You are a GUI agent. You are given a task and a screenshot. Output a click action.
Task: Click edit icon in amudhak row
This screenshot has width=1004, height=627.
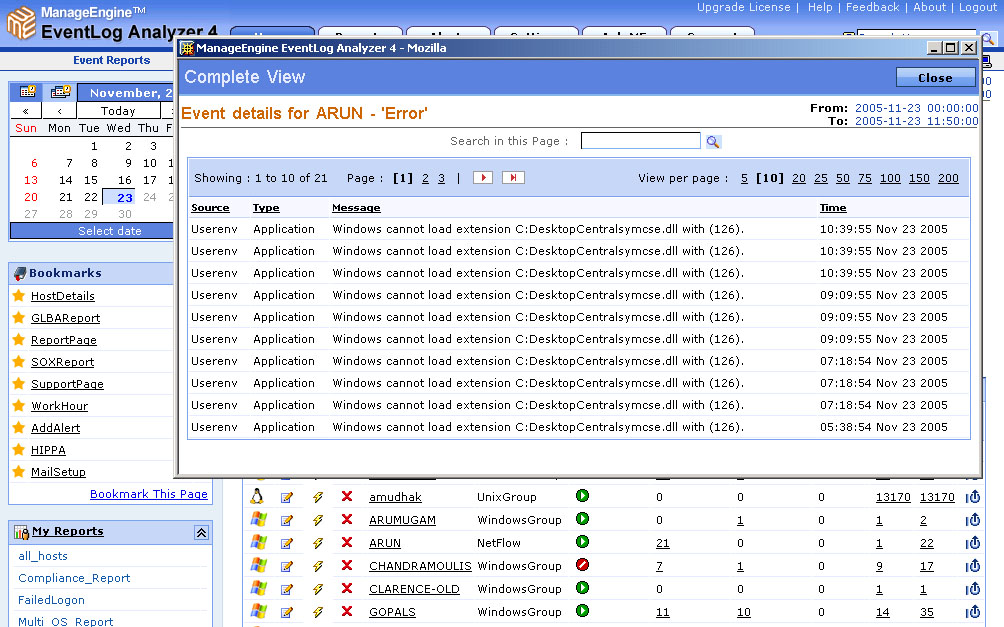(287, 497)
